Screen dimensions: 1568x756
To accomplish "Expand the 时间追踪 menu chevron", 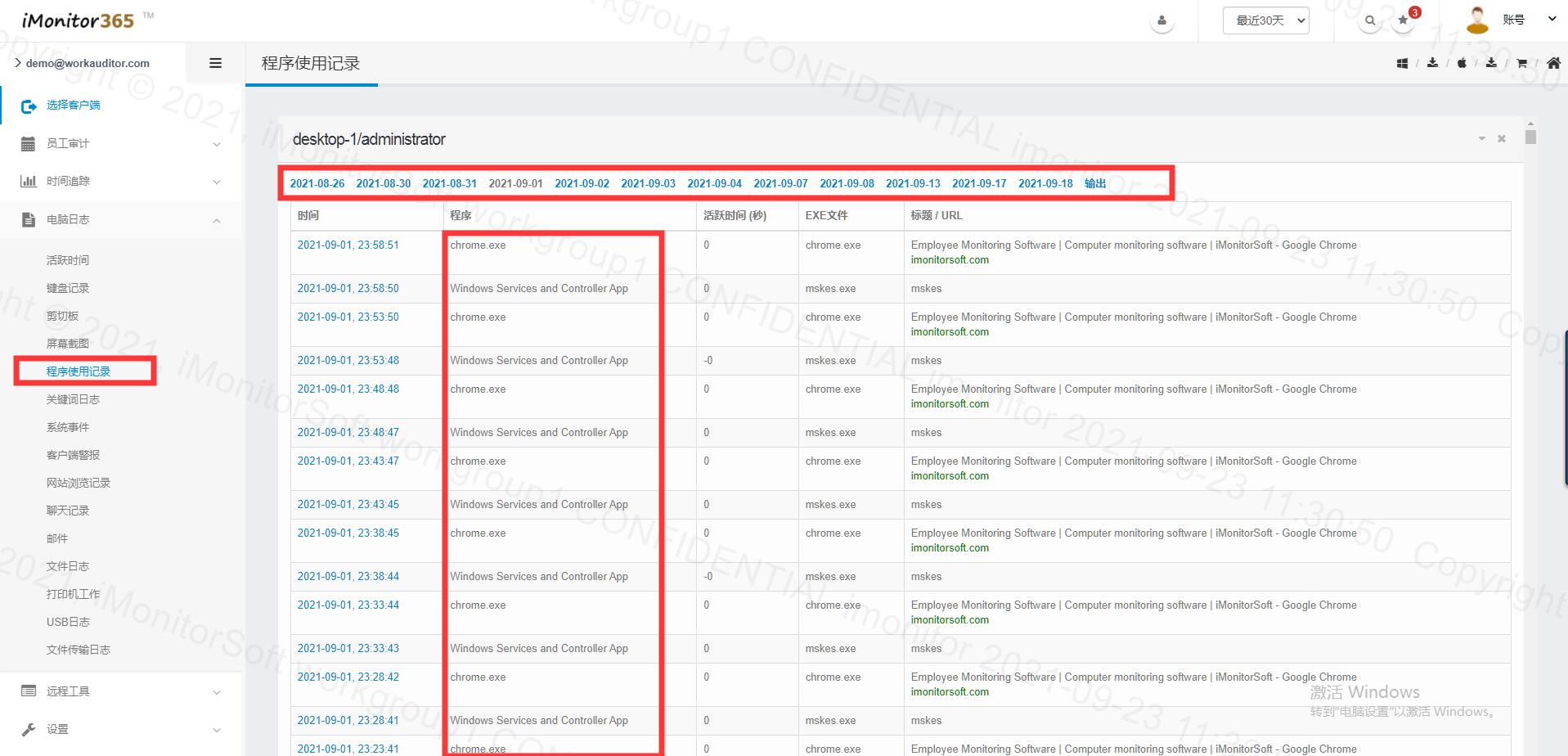I will pyautogui.click(x=217, y=182).
